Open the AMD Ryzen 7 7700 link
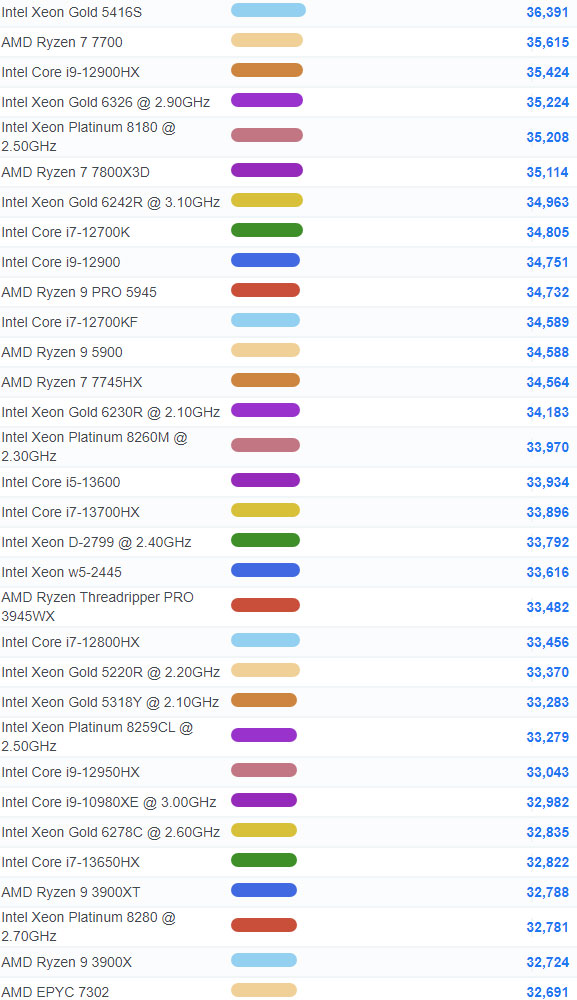 click(x=62, y=42)
